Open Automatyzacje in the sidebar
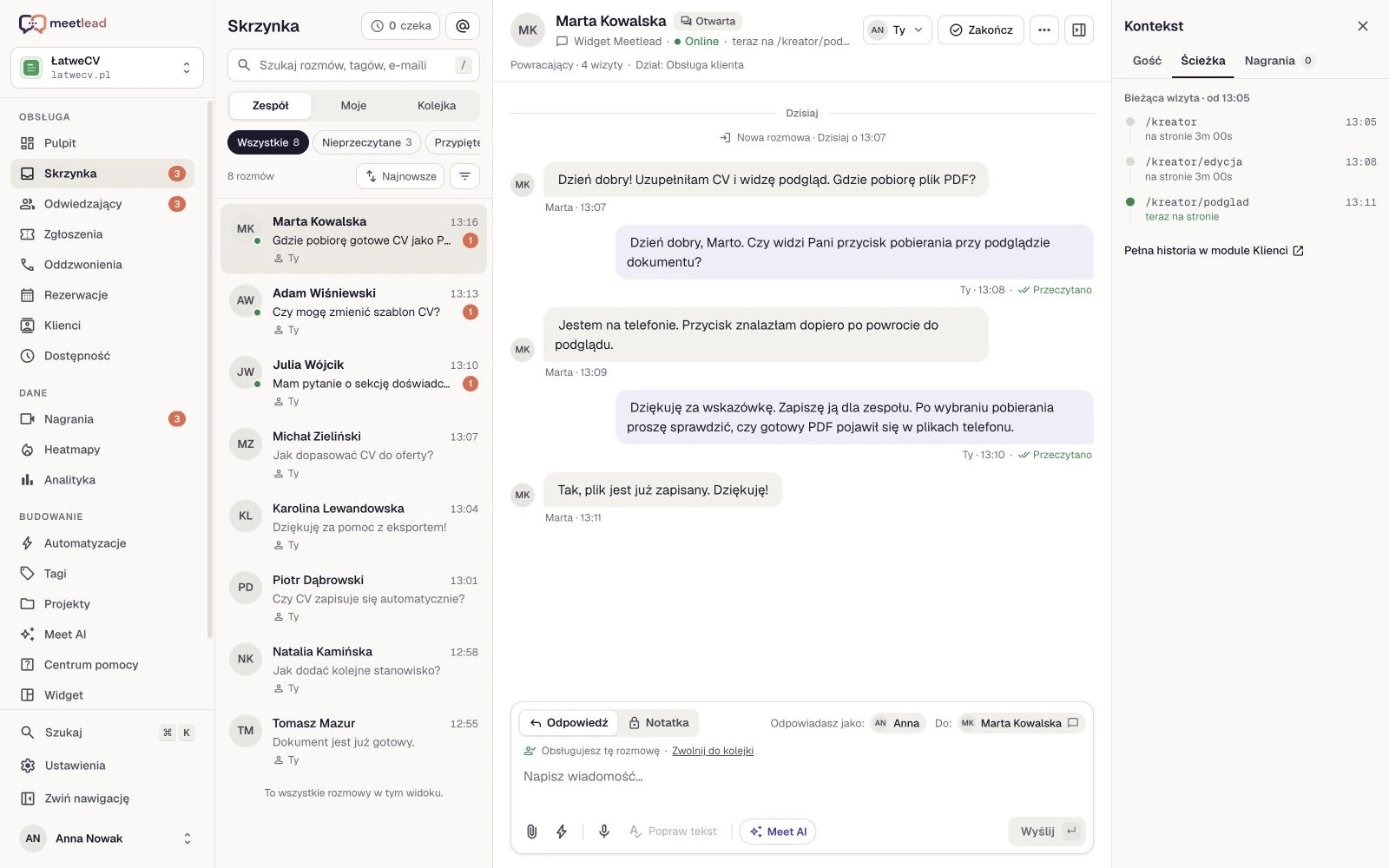 click(x=102, y=543)
